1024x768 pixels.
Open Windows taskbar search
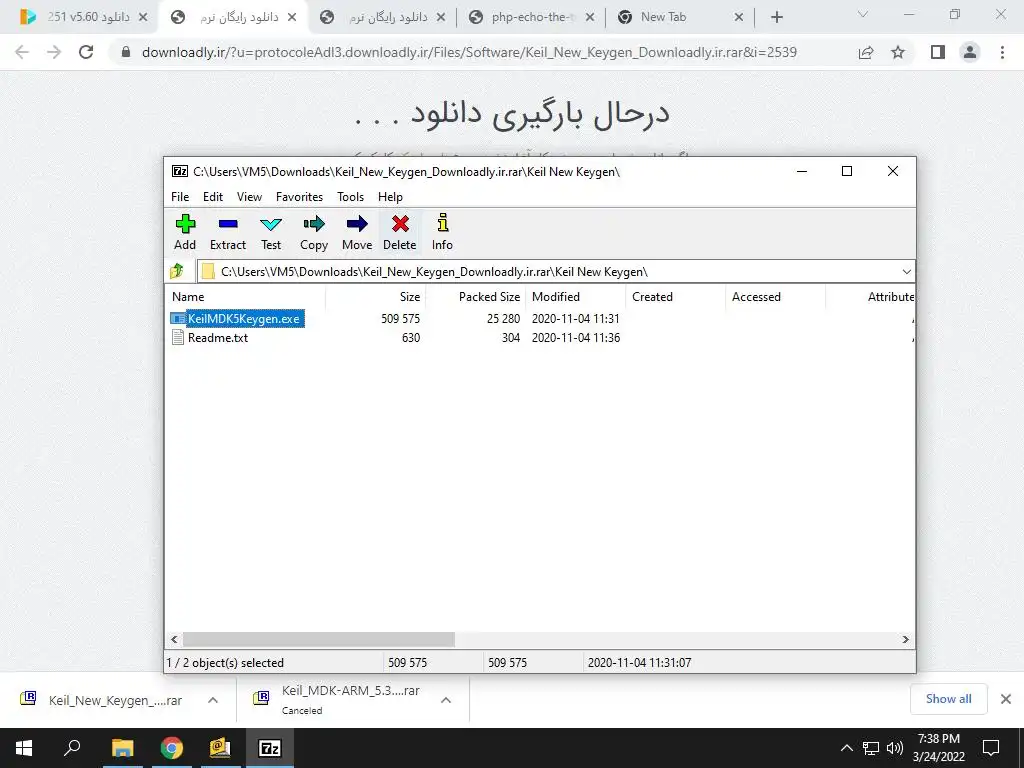(72, 748)
